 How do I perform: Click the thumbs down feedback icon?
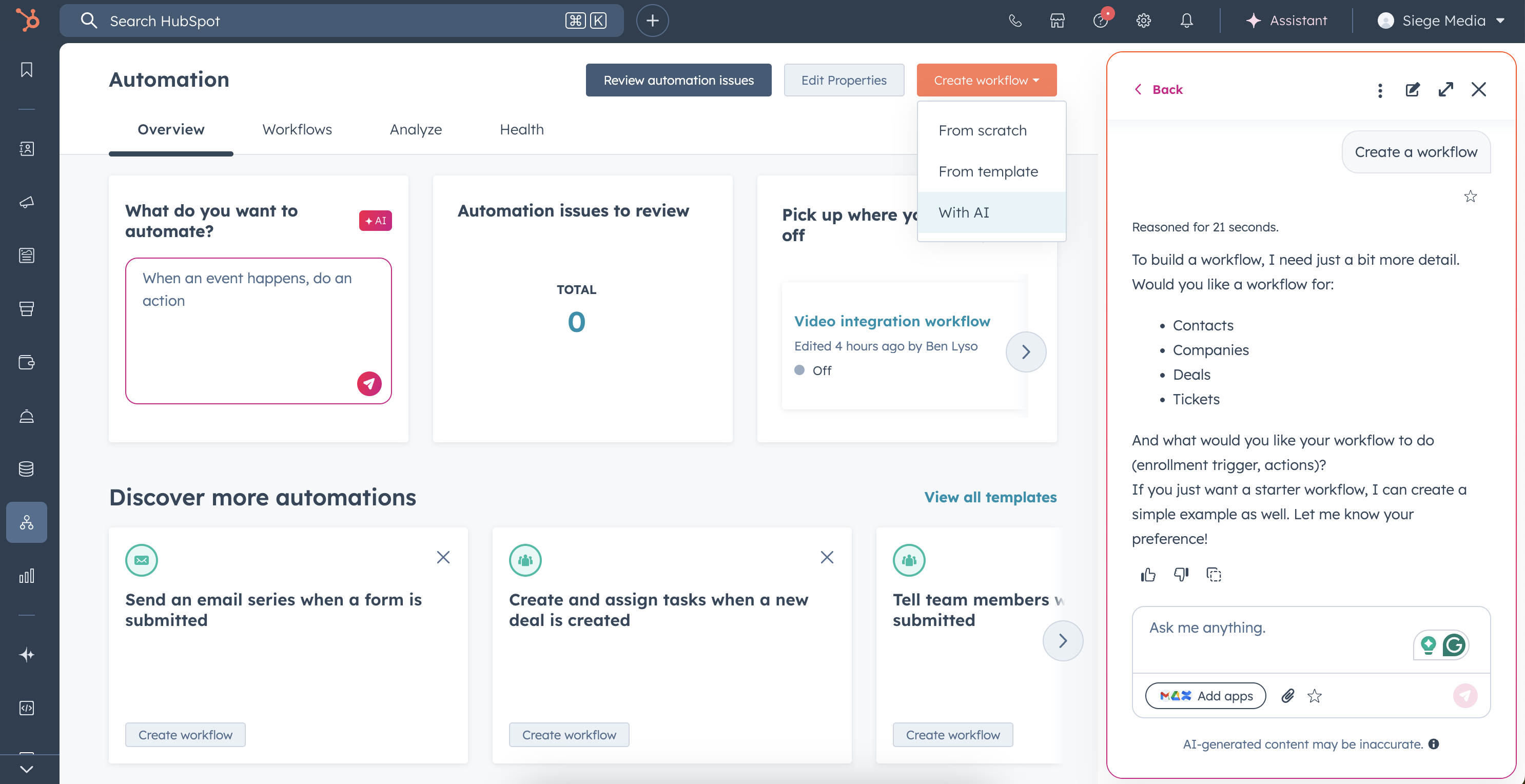[x=1181, y=574]
